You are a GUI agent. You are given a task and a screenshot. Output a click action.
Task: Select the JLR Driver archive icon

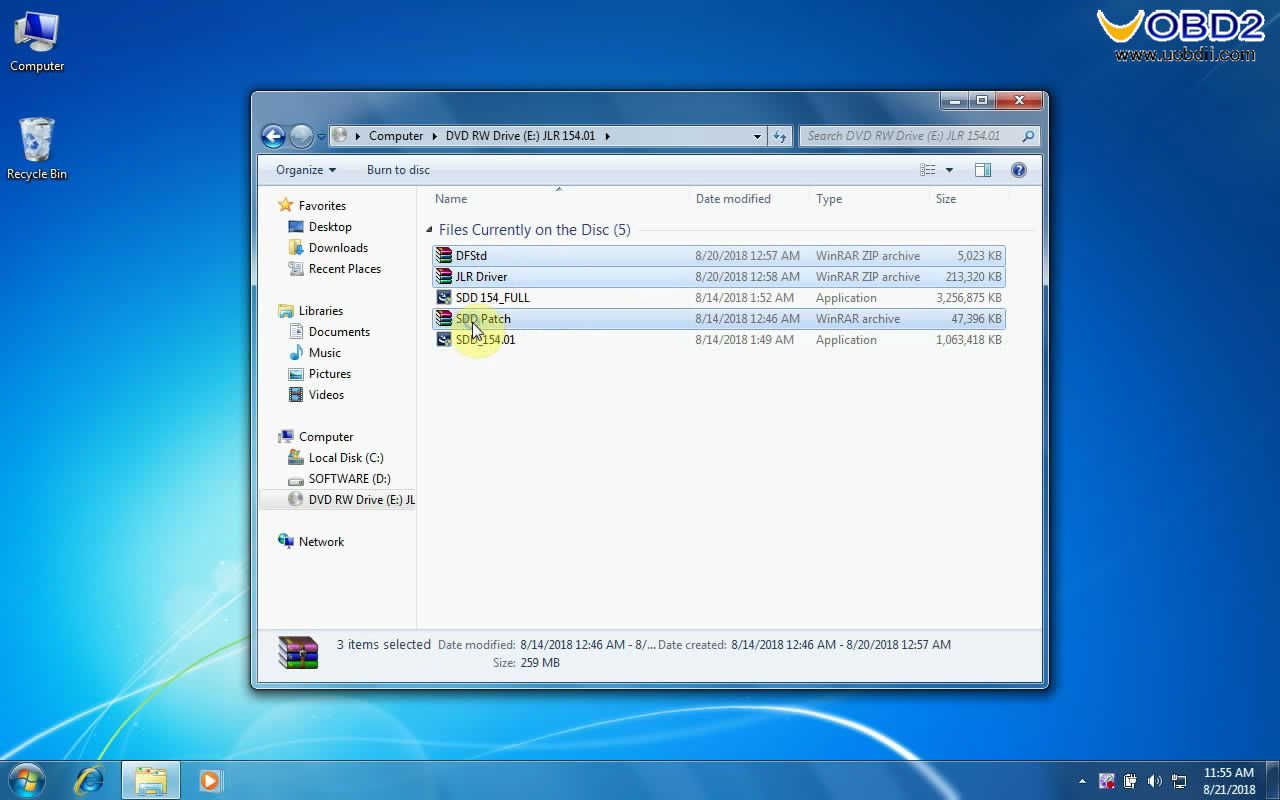pos(444,277)
